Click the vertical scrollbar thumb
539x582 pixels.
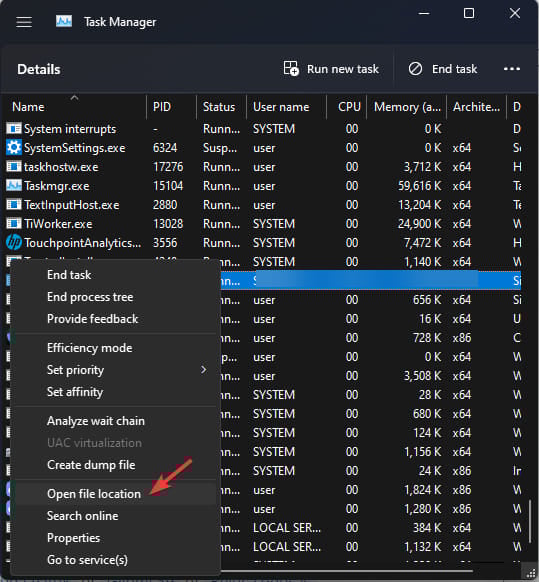click(530, 521)
